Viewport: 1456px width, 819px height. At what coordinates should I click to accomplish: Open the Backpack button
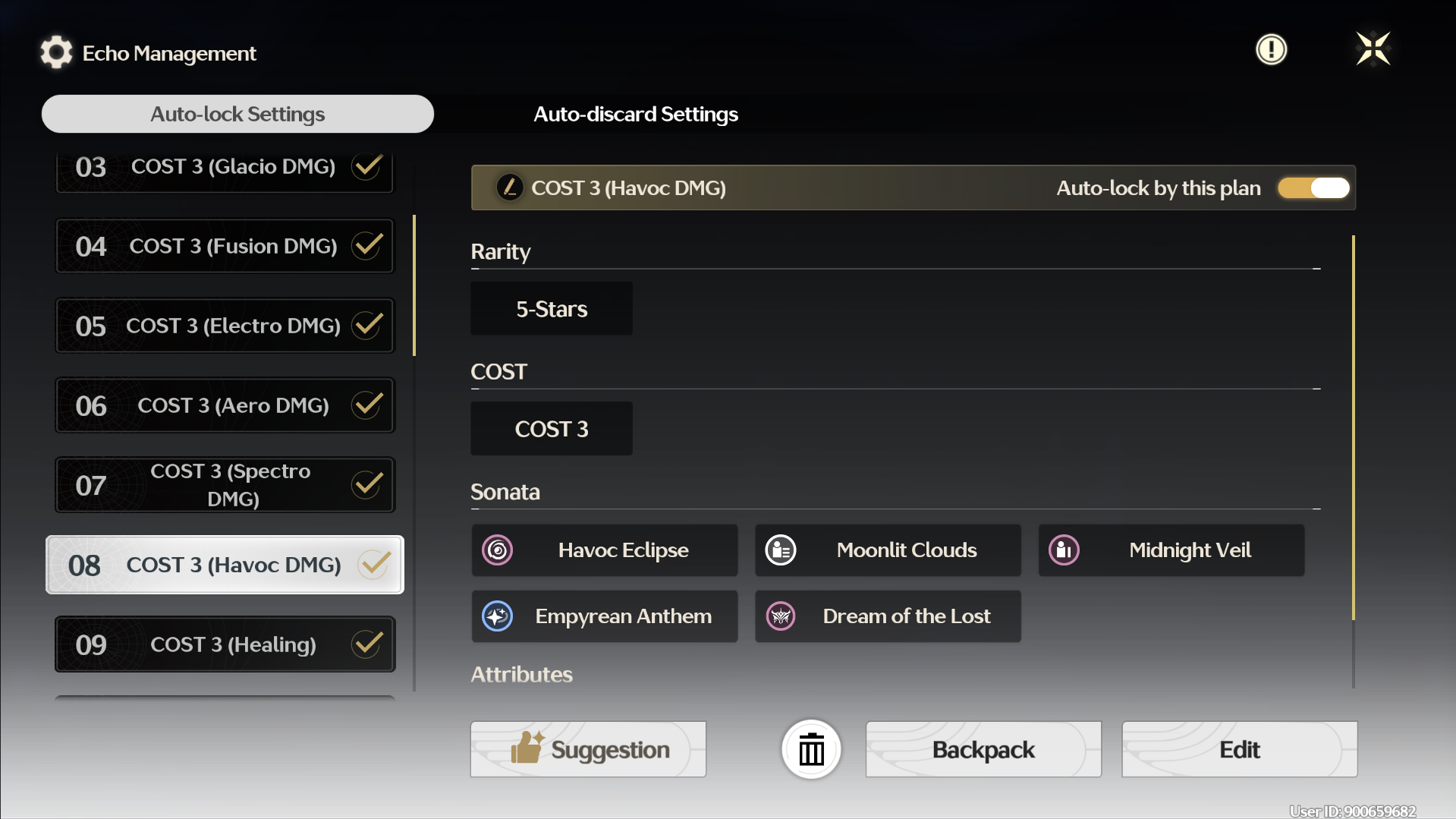983,750
